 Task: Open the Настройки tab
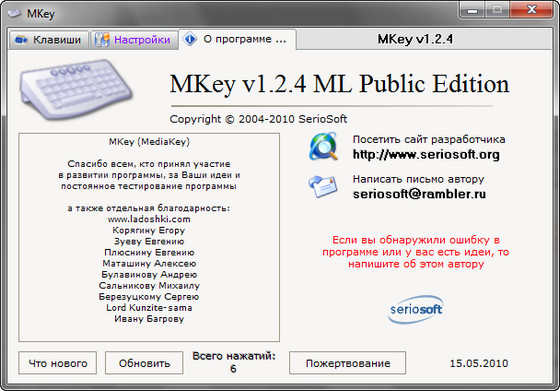134,40
